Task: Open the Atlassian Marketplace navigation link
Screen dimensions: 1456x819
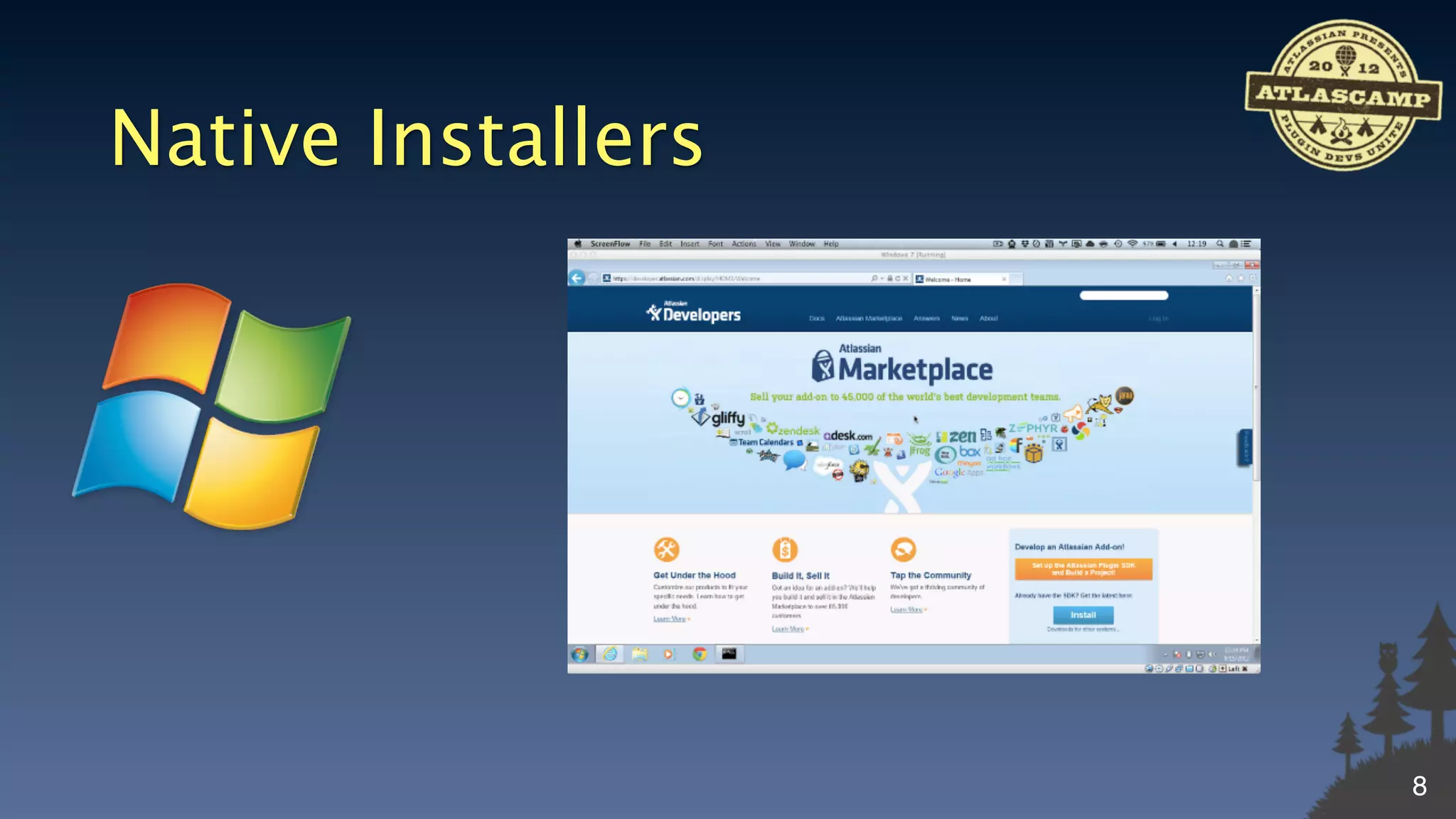Action: (x=869, y=318)
